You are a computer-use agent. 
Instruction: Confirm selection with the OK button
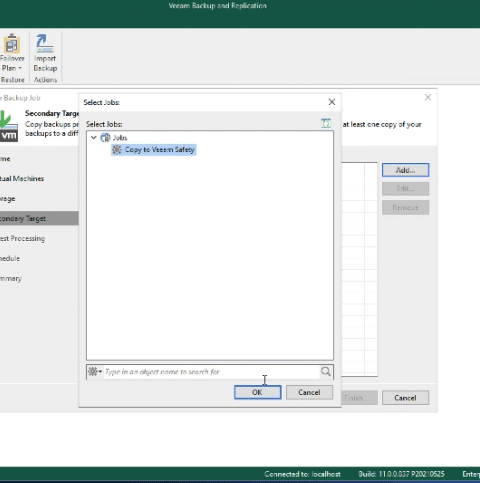(257, 392)
